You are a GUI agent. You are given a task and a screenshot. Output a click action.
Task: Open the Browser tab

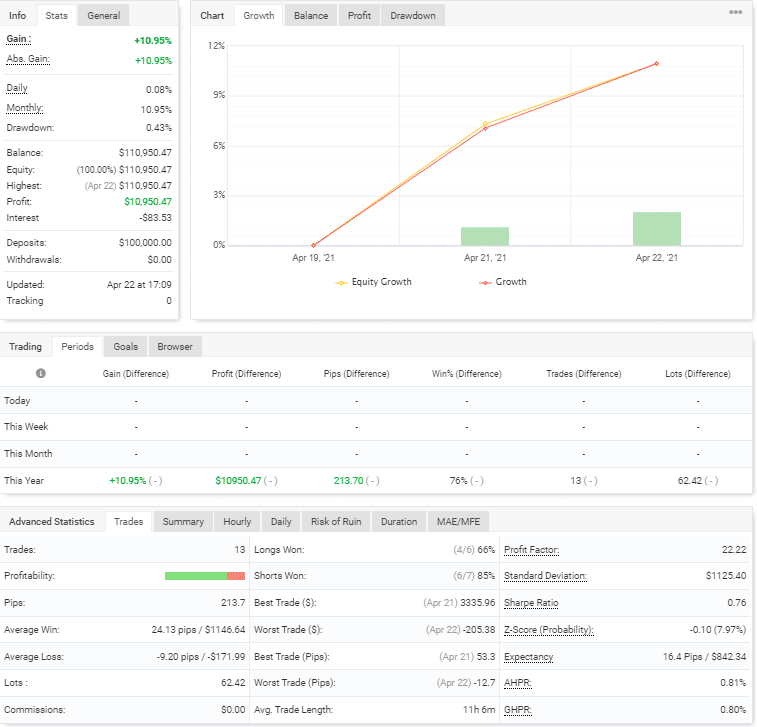(x=175, y=347)
